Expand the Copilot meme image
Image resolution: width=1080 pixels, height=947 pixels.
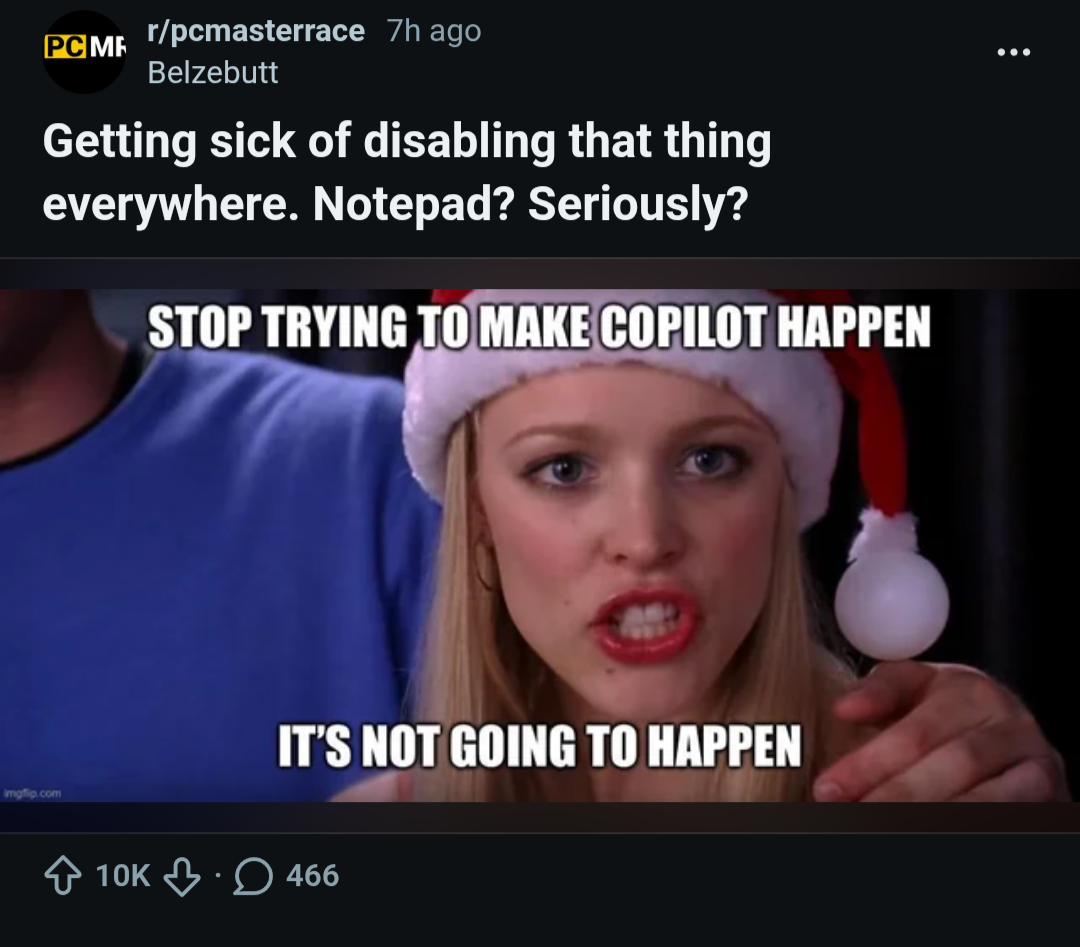point(540,545)
